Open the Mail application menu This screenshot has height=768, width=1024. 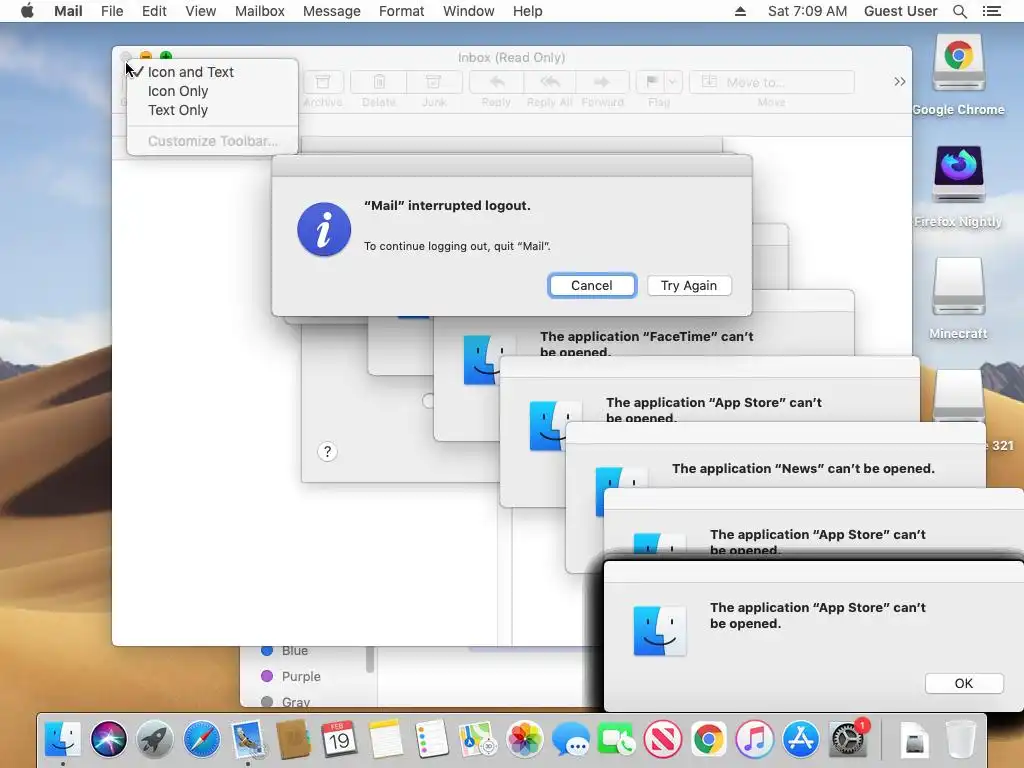click(x=68, y=11)
